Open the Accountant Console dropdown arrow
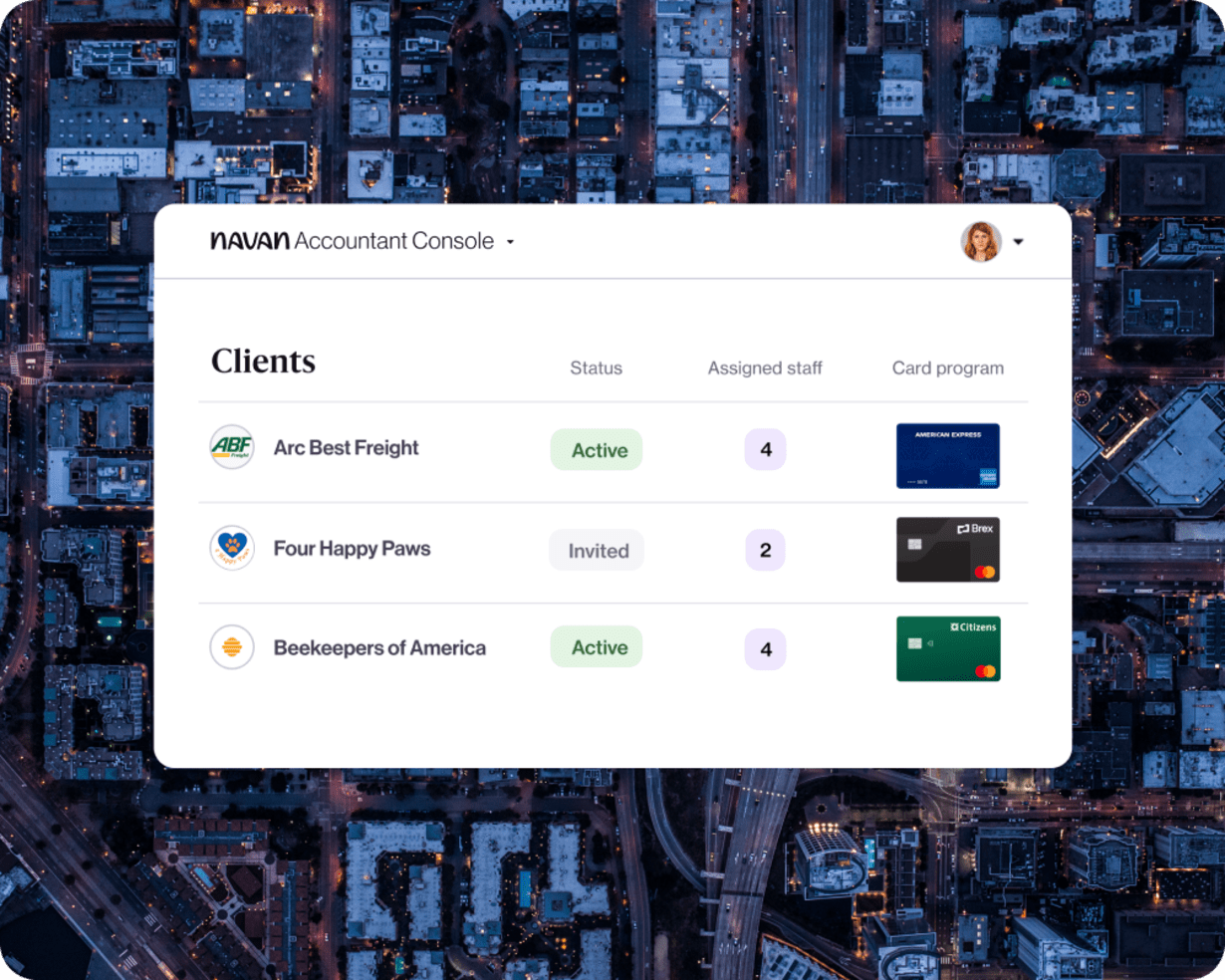 coord(510,242)
